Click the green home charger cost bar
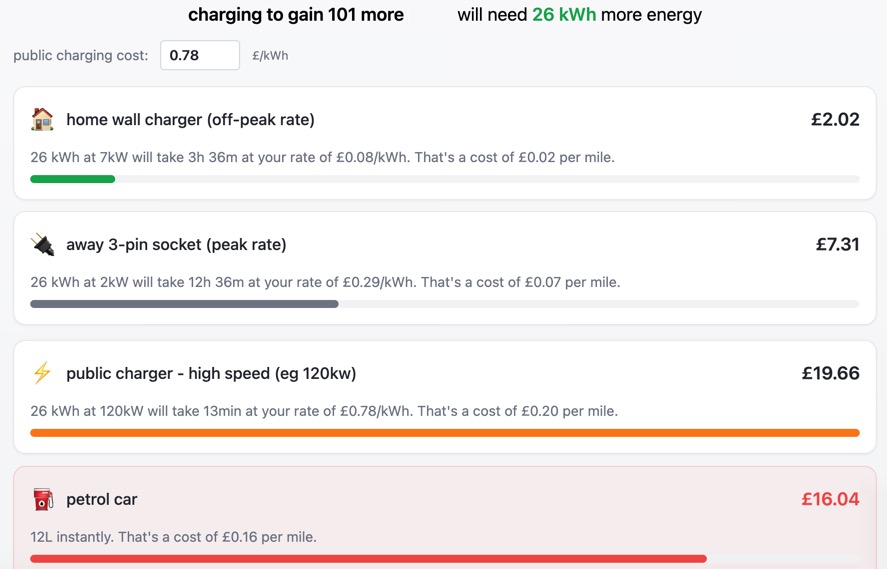The height and width of the screenshot is (569, 887). point(72,179)
